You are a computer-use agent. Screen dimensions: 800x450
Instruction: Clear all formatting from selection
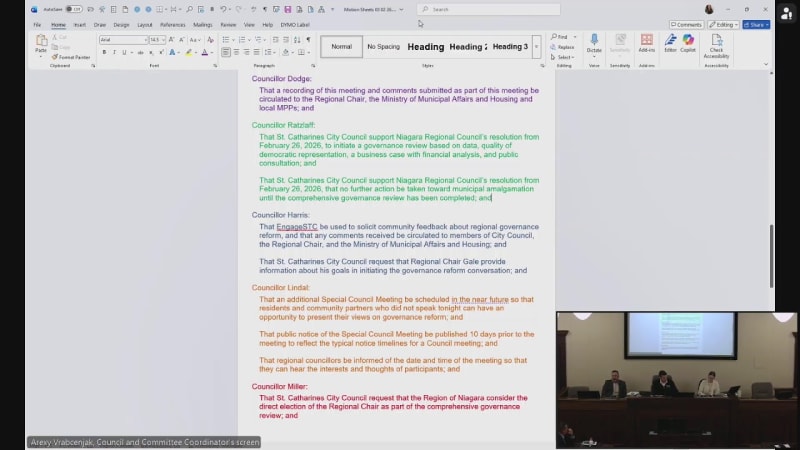210,40
